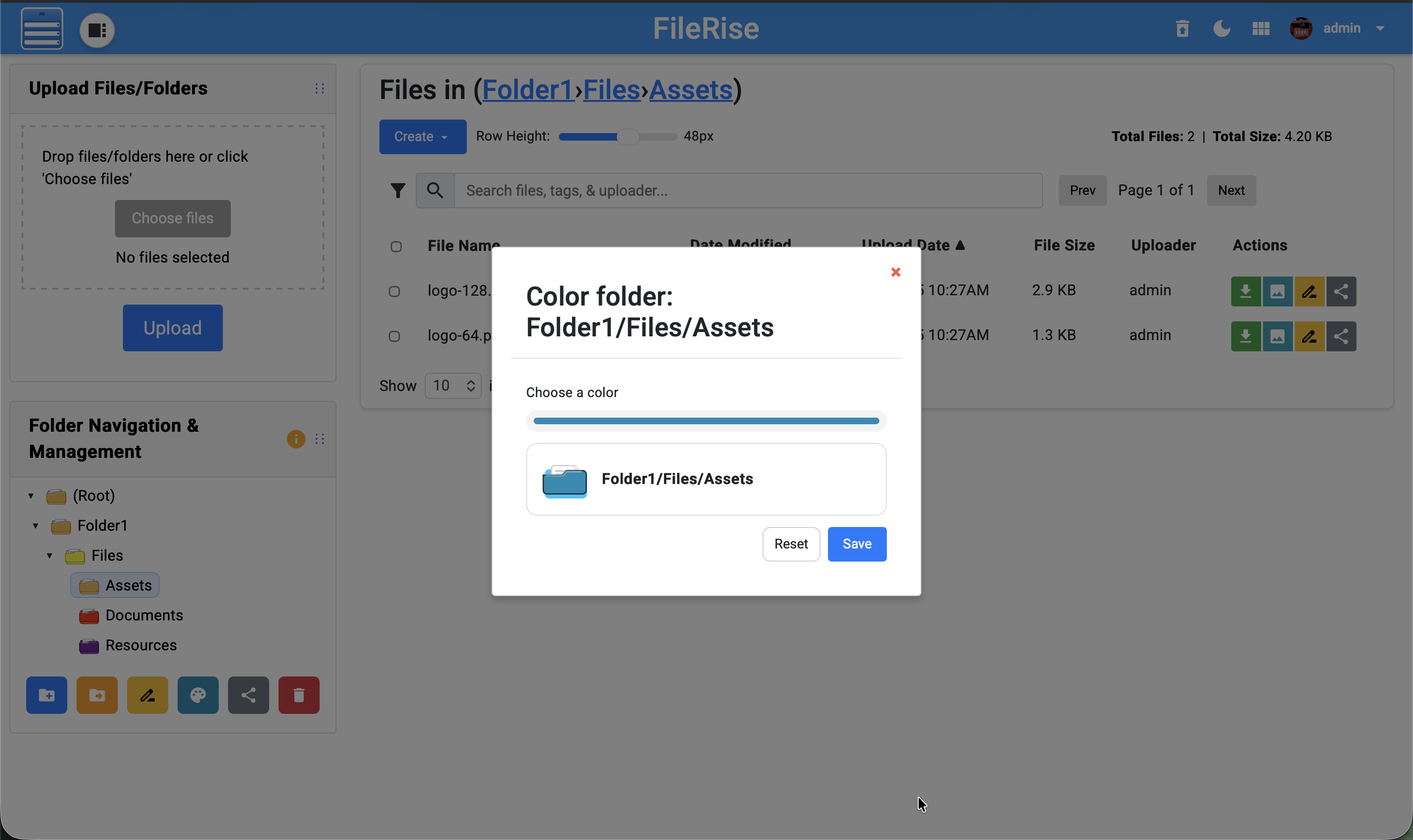Image resolution: width=1413 pixels, height=840 pixels.
Task: Open the Create dropdown button
Action: coord(422,136)
